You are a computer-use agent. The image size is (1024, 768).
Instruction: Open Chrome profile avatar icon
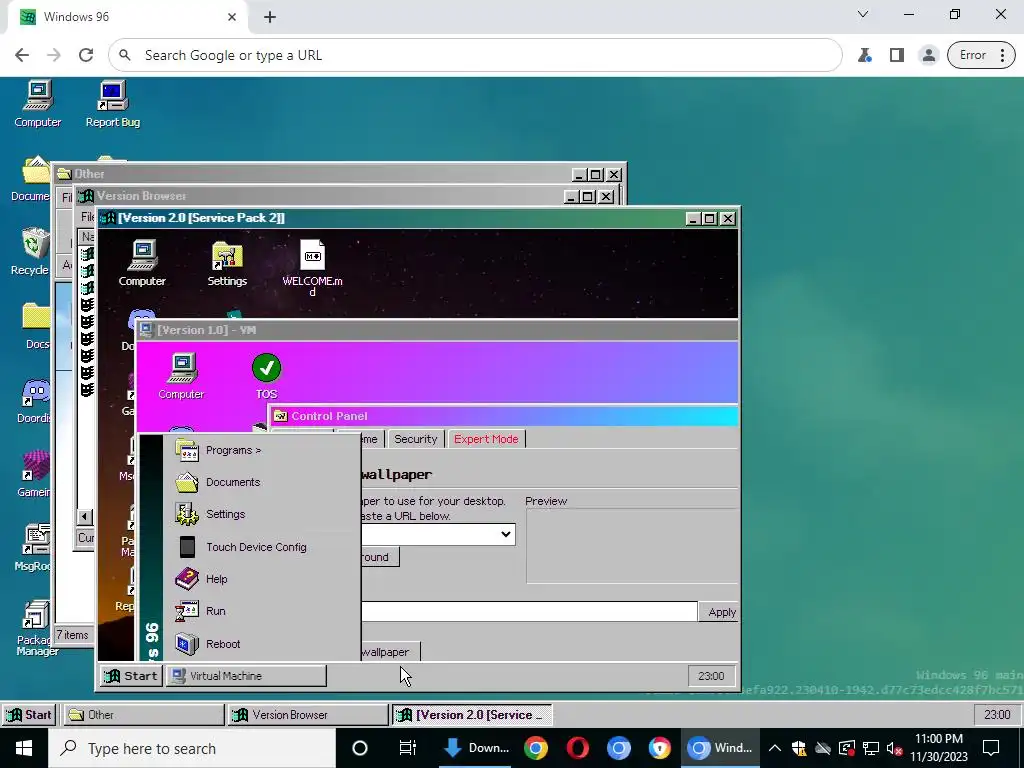pos(928,55)
